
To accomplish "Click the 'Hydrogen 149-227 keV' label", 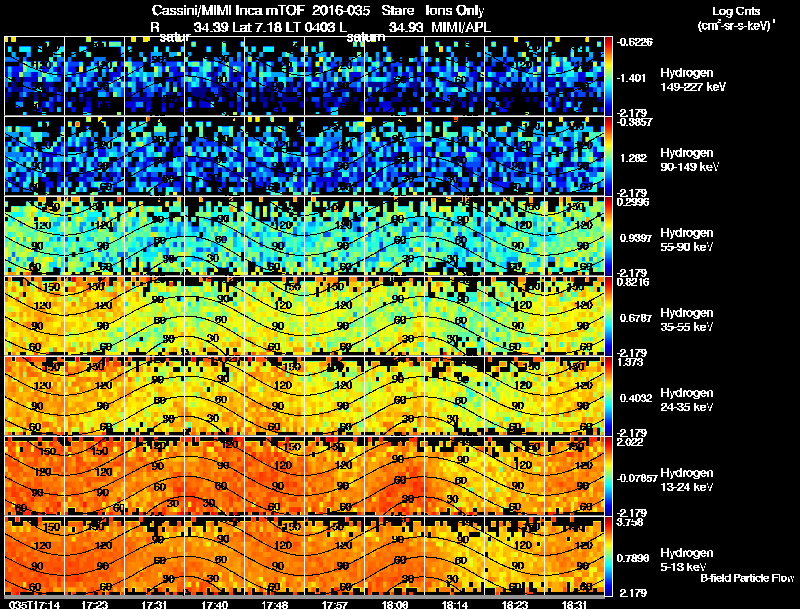I will pos(693,80).
